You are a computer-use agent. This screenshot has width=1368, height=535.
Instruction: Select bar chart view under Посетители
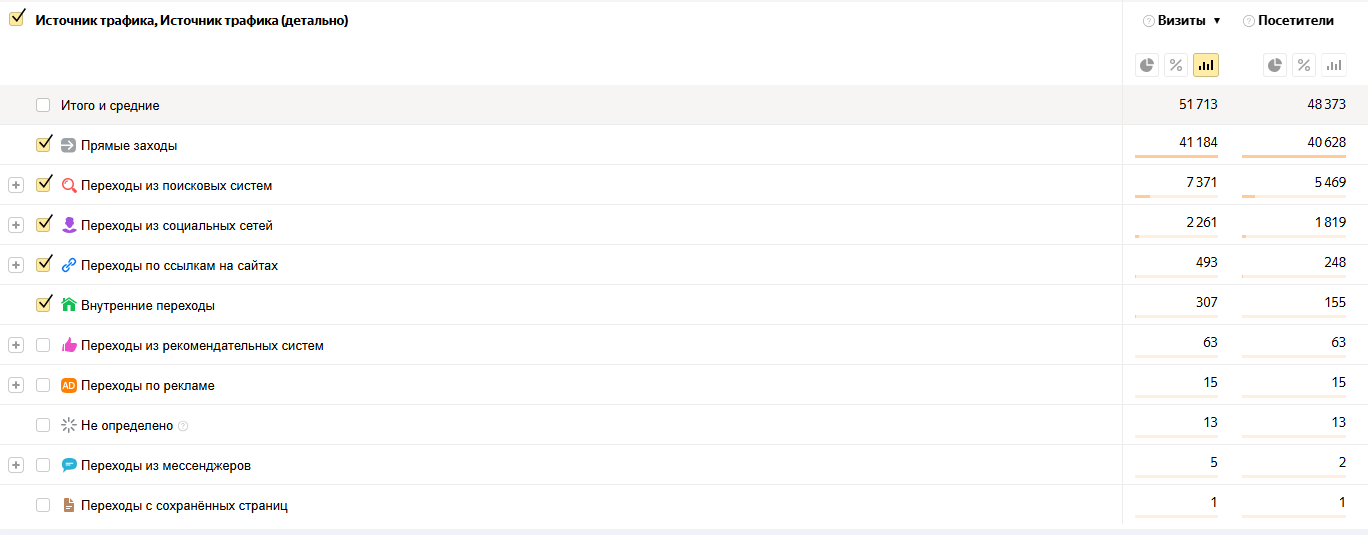1333,65
